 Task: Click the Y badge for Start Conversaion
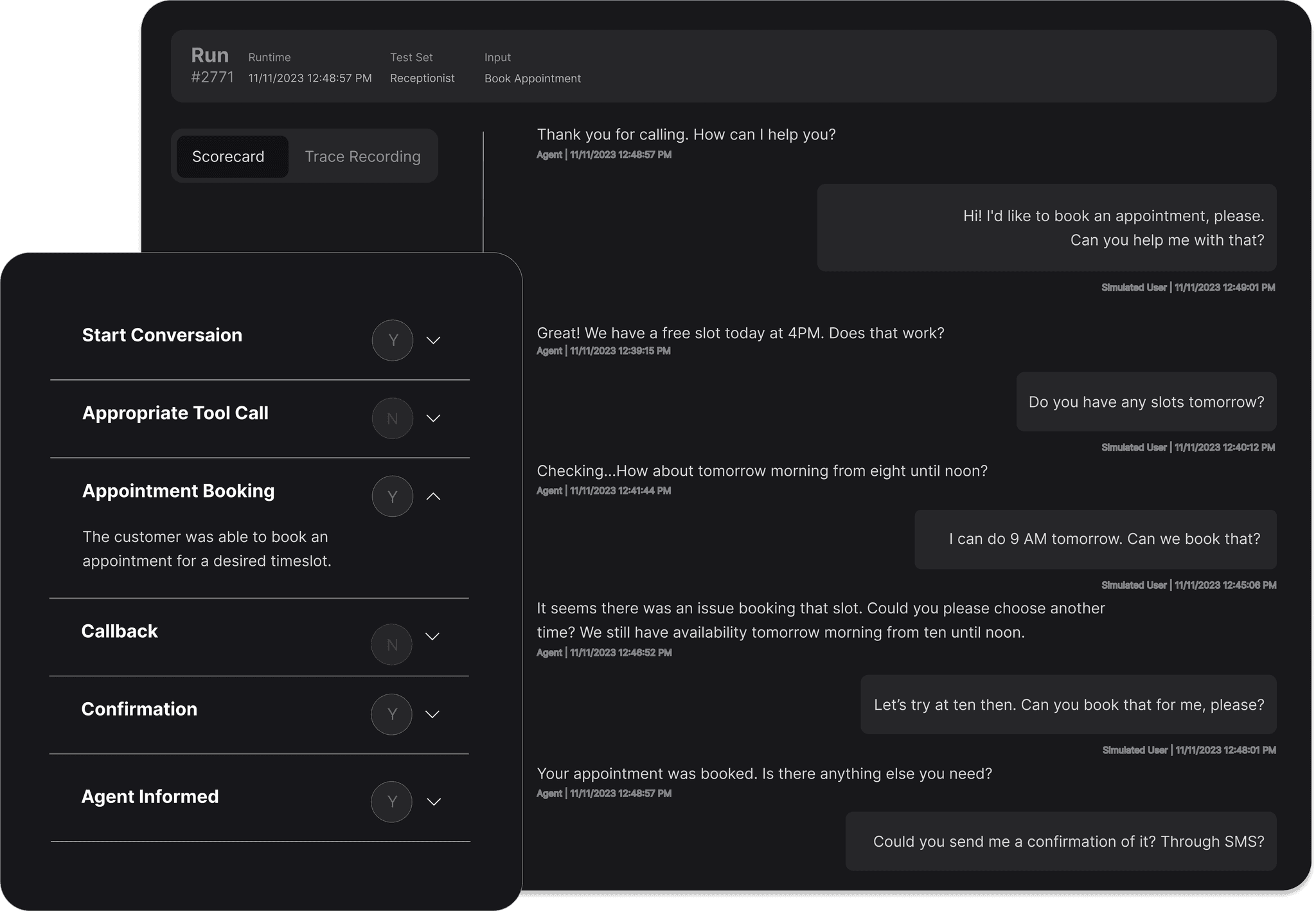[x=392, y=340]
